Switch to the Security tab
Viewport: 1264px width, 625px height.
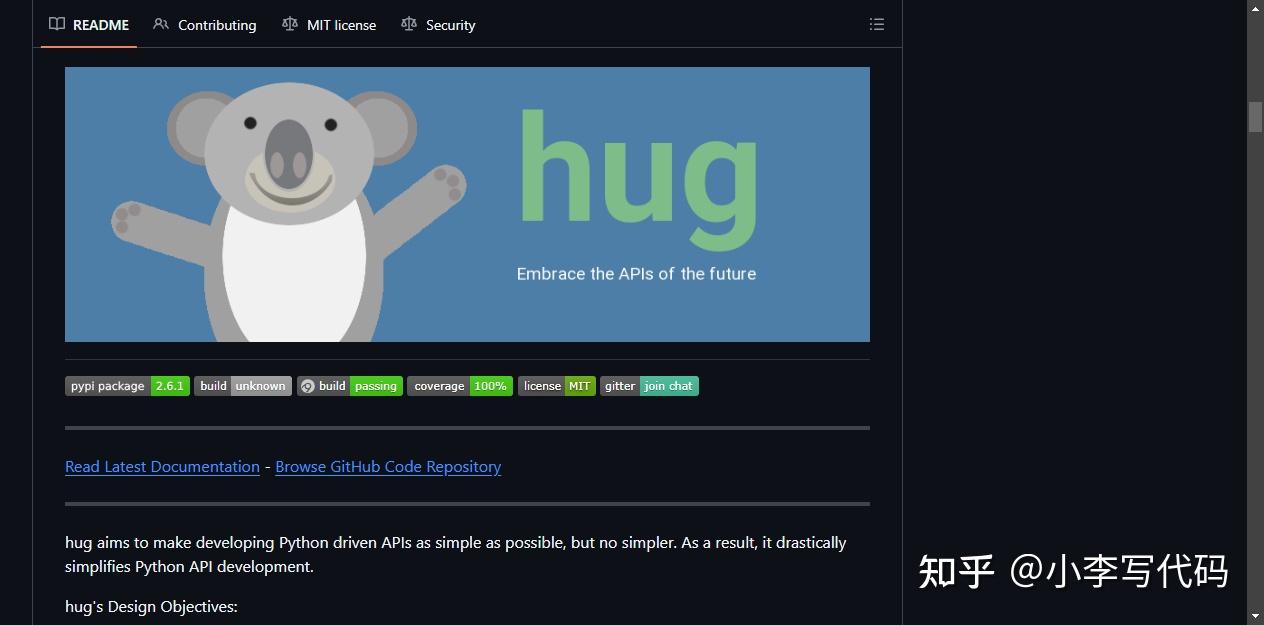pos(438,25)
